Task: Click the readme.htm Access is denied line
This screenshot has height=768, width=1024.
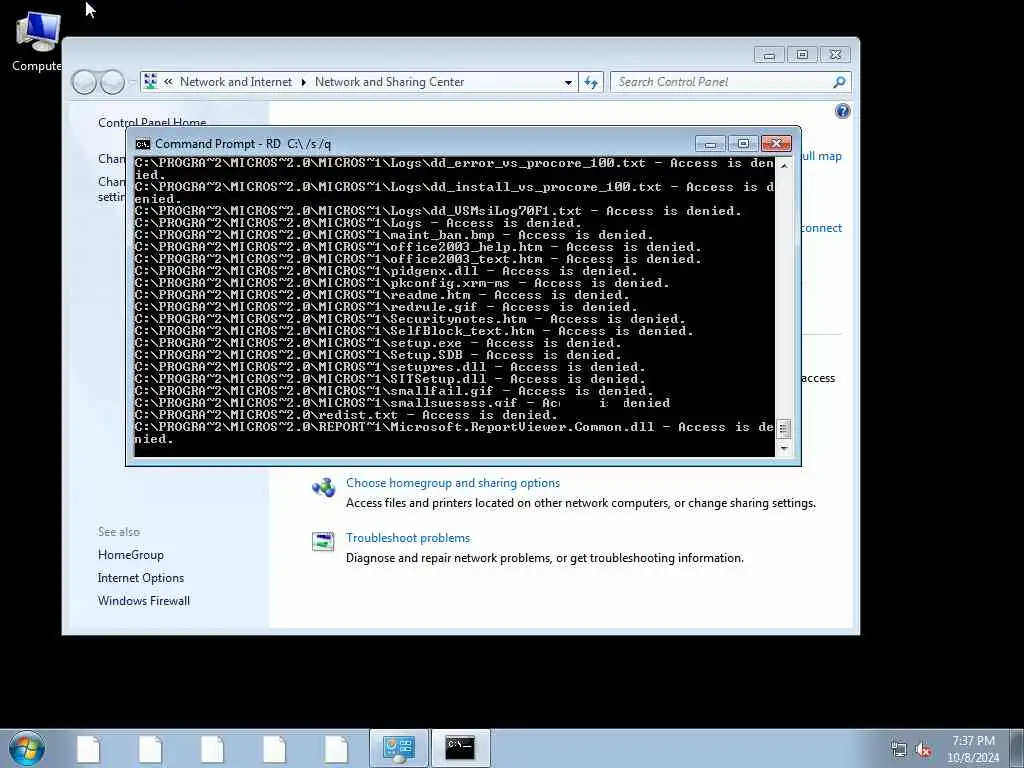Action: [383, 295]
